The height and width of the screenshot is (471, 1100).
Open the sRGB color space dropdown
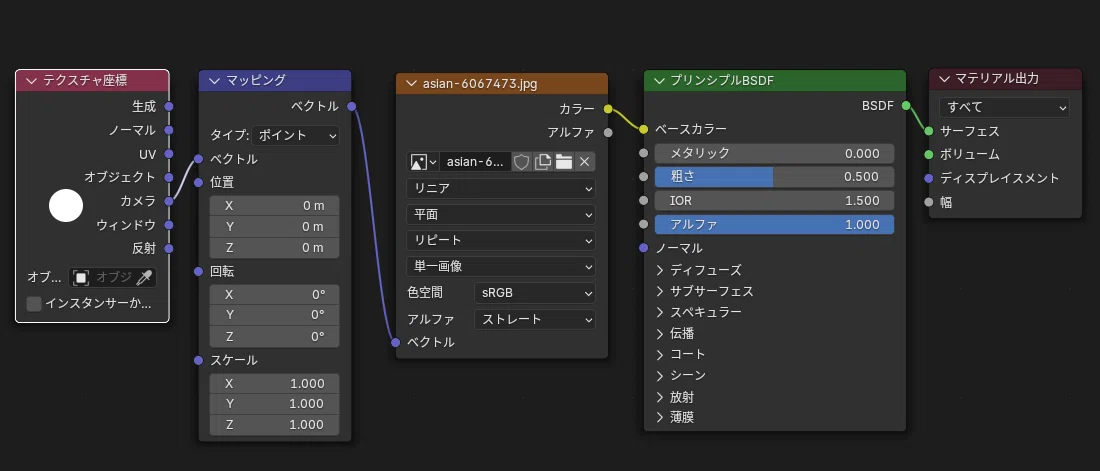535,292
